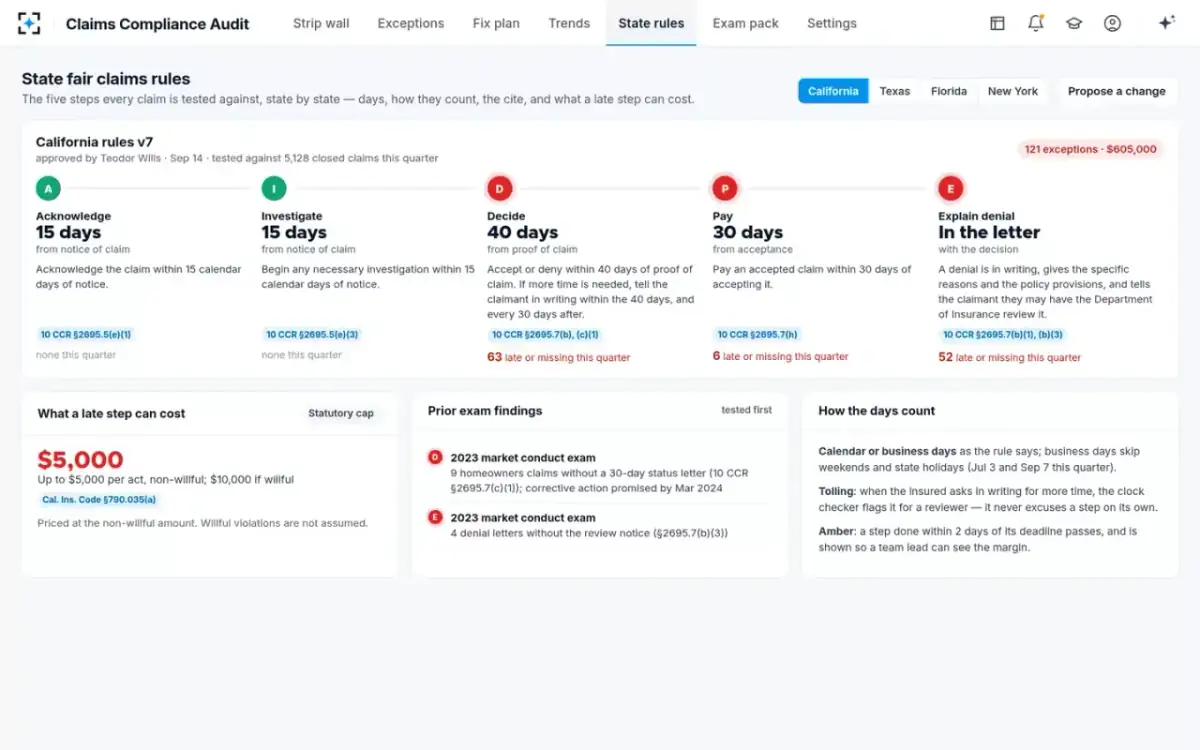This screenshot has height=750, width=1200.
Task: Open the graduation cap learning icon
Action: coord(1074,23)
